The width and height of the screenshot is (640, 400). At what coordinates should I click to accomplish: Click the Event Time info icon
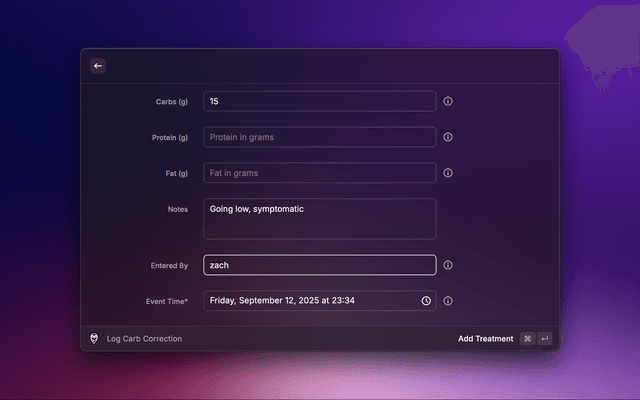(448, 301)
